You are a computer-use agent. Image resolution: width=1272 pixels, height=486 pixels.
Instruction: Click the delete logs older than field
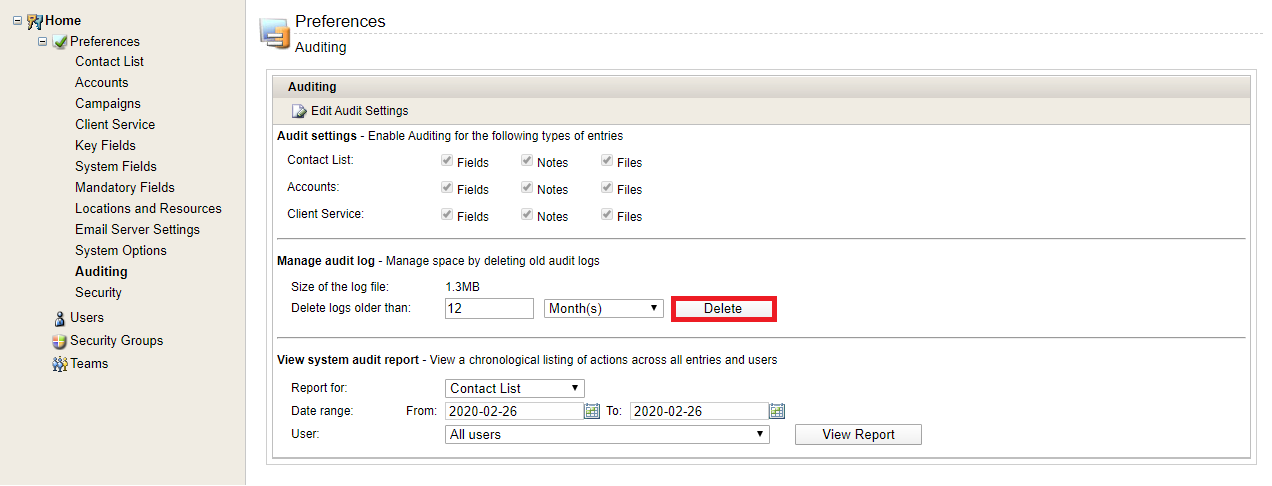click(489, 309)
